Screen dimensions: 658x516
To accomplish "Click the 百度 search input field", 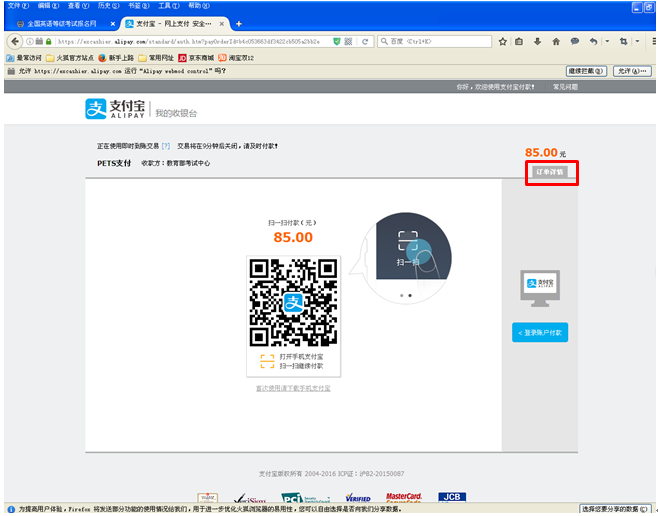I will pyautogui.click(x=435, y=41).
